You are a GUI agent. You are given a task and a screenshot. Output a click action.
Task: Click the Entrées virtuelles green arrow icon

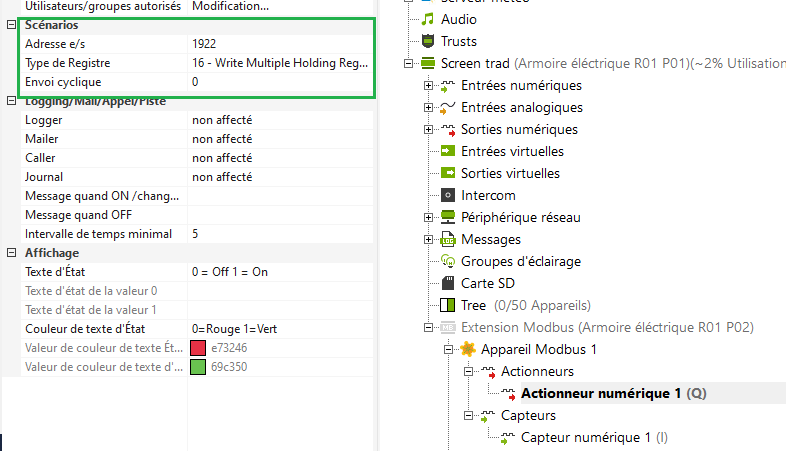tap(448, 151)
